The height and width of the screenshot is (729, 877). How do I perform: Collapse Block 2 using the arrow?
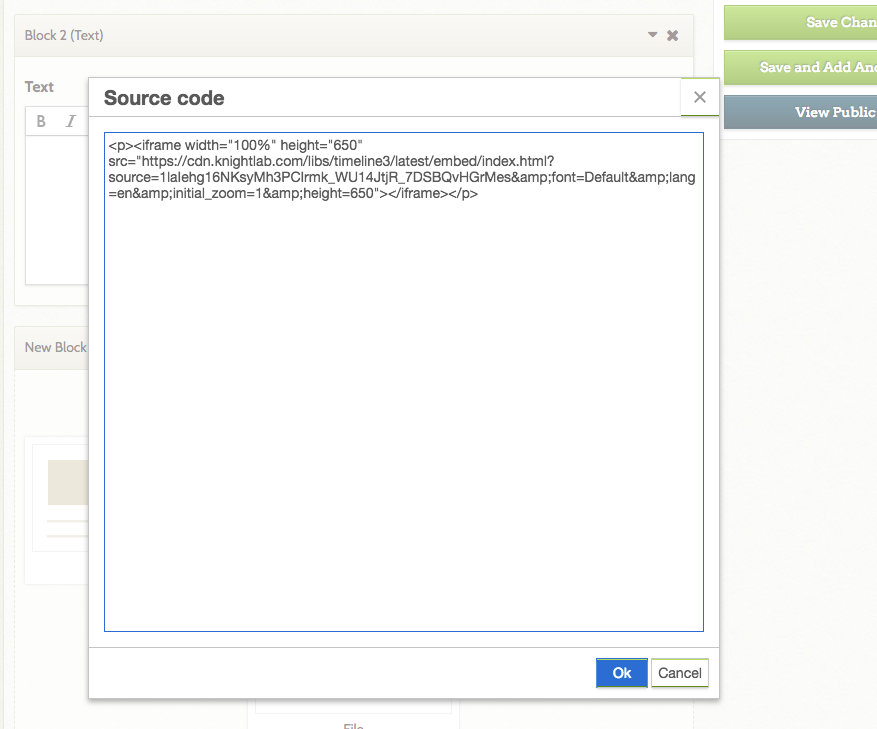click(x=653, y=35)
